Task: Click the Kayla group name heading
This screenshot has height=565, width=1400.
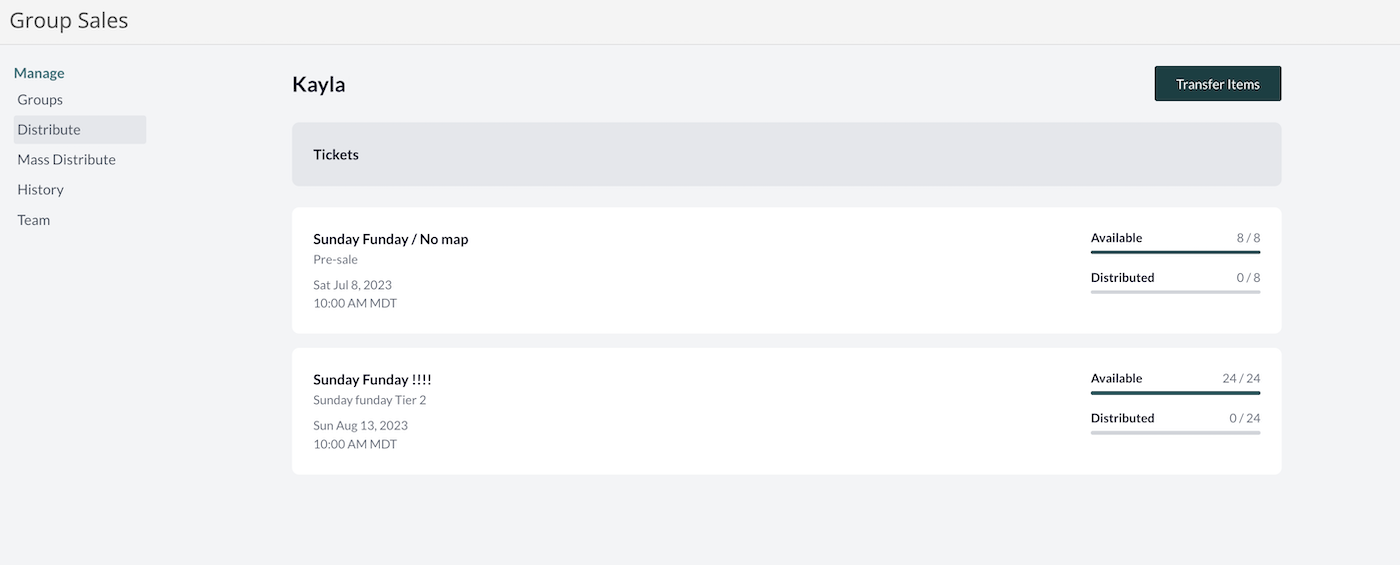Action: coord(319,85)
